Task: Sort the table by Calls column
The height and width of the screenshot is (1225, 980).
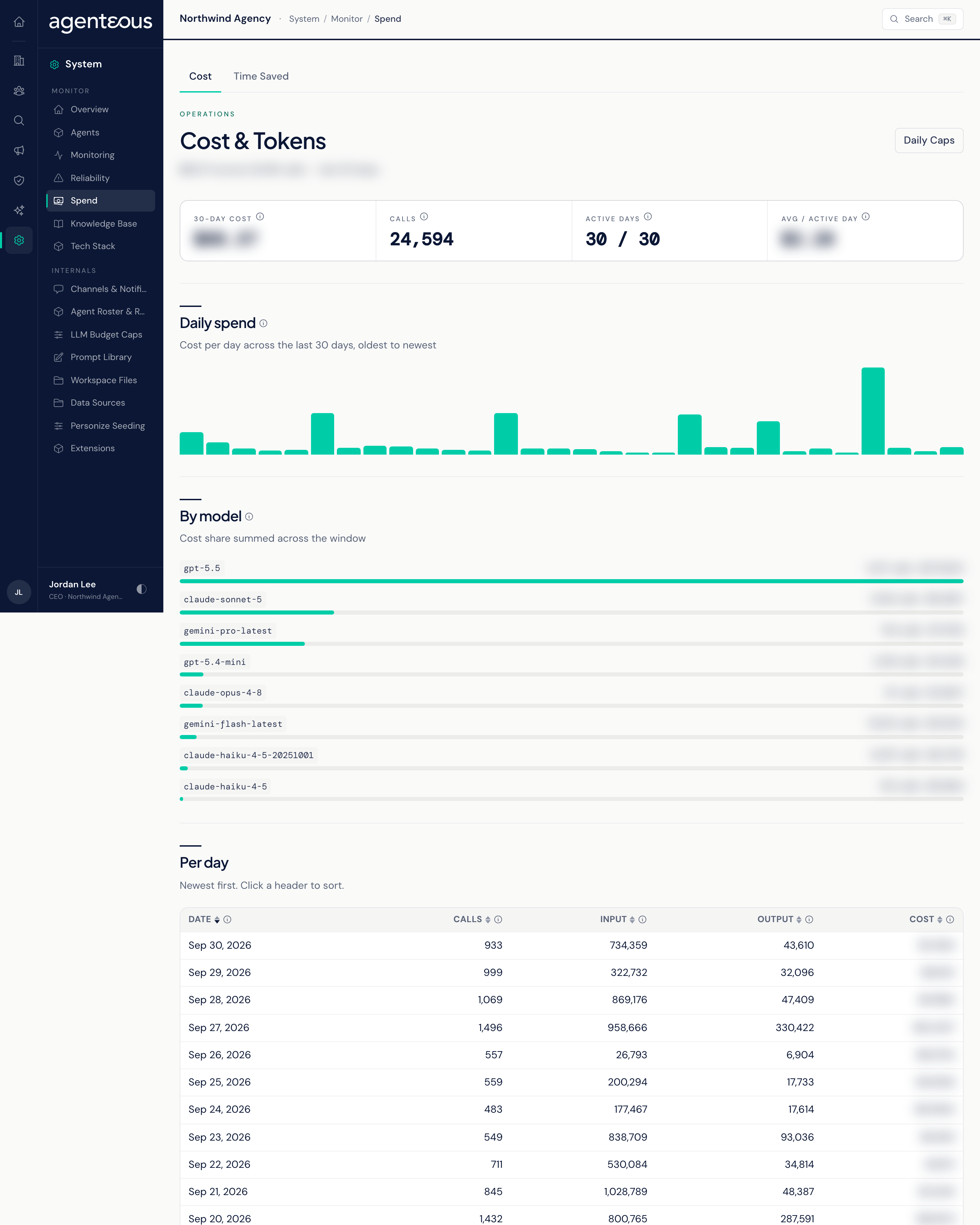Action: click(472, 919)
